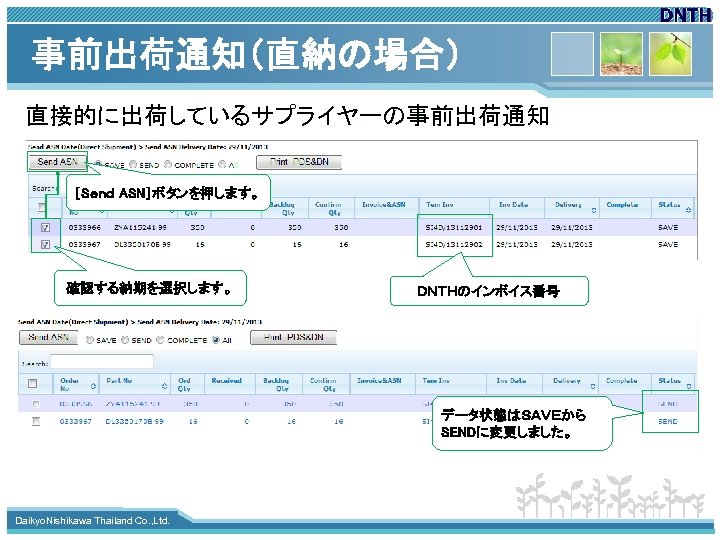Click Complete column header in lower table
Viewport: 720px width, 540px height.
(621, 381)
